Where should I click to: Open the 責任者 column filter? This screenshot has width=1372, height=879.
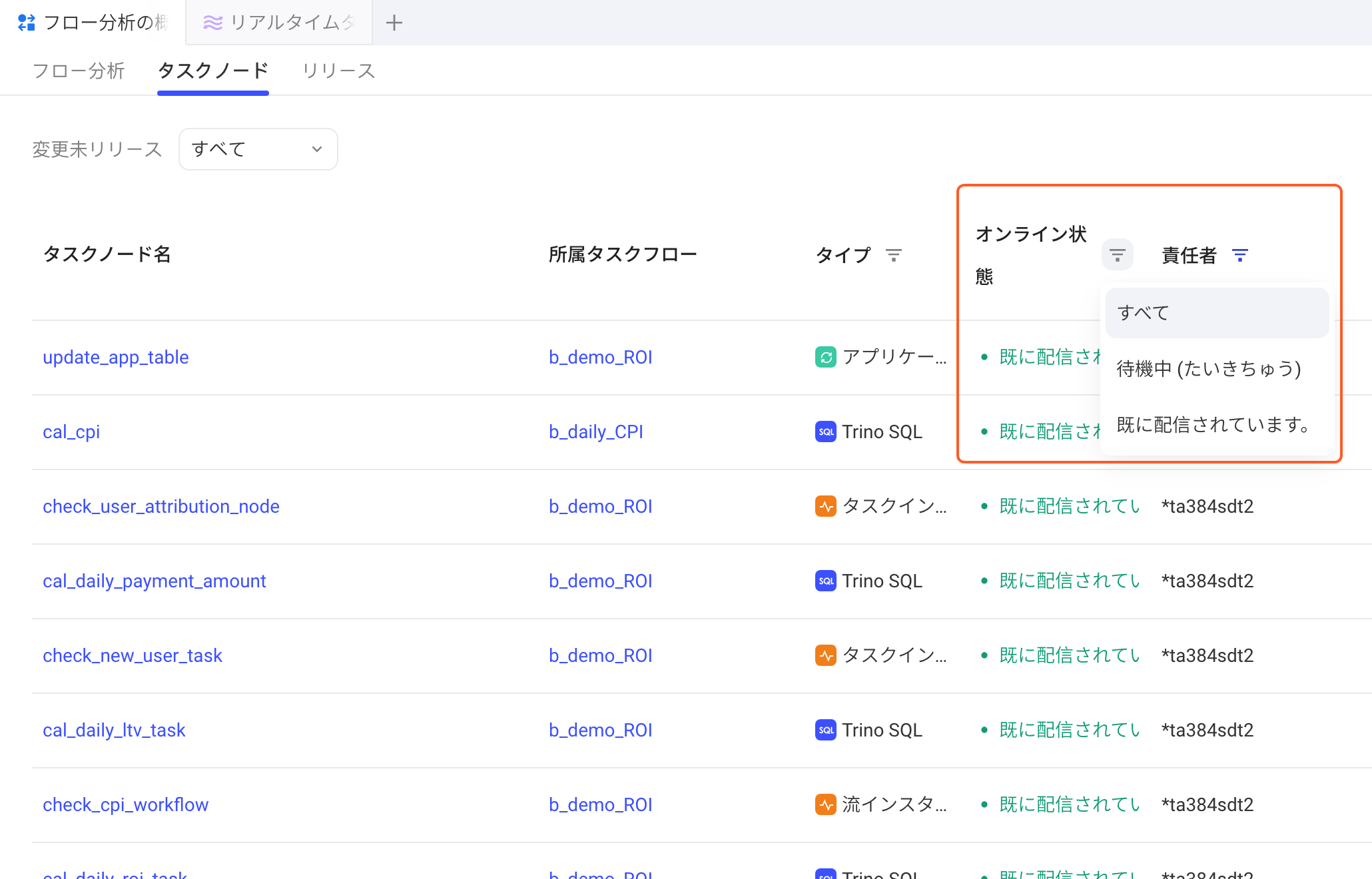tap(1239, 255)
